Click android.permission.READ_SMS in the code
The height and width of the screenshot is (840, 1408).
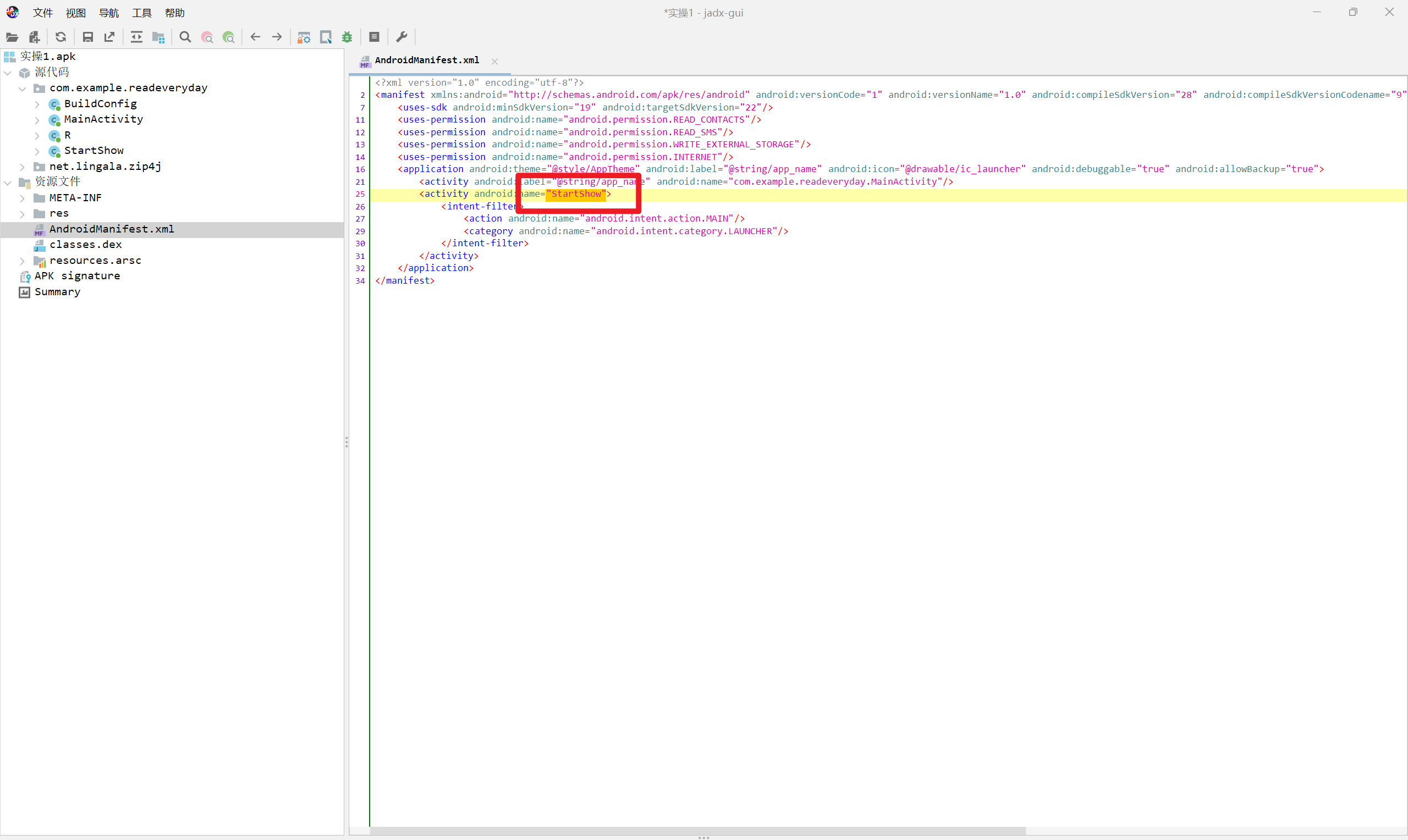(642, 132)
